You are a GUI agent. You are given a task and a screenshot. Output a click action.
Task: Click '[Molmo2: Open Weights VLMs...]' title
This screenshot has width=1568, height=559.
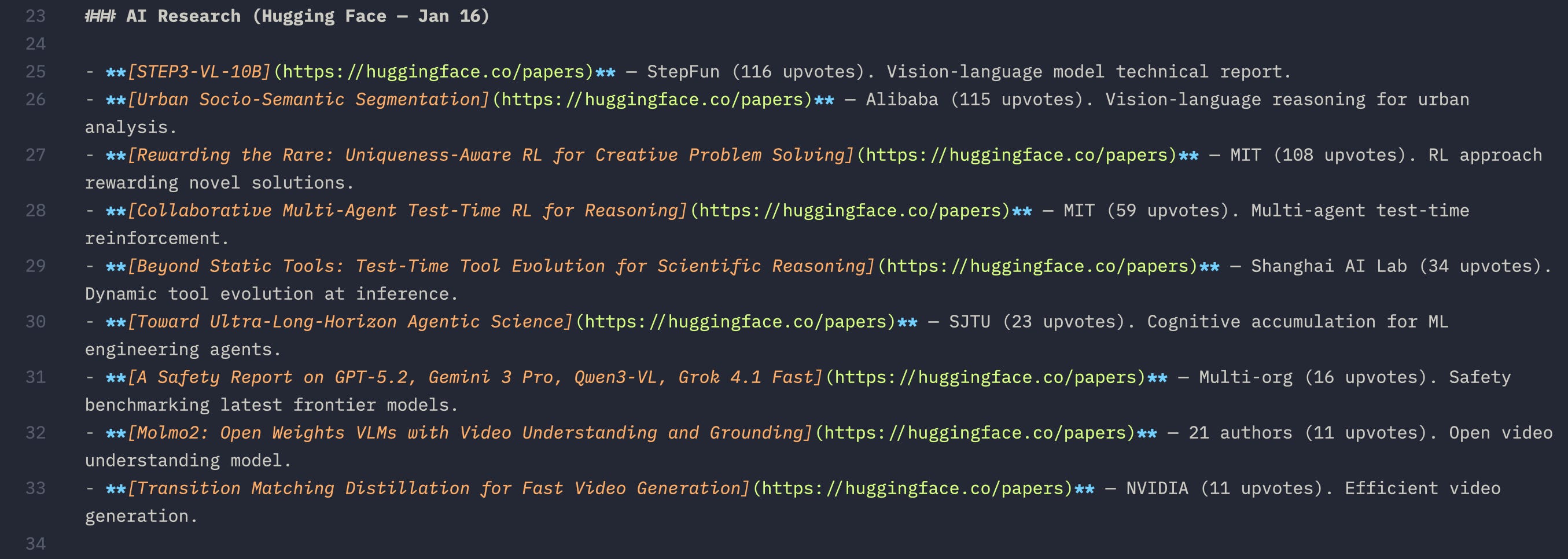coord(470,433)
